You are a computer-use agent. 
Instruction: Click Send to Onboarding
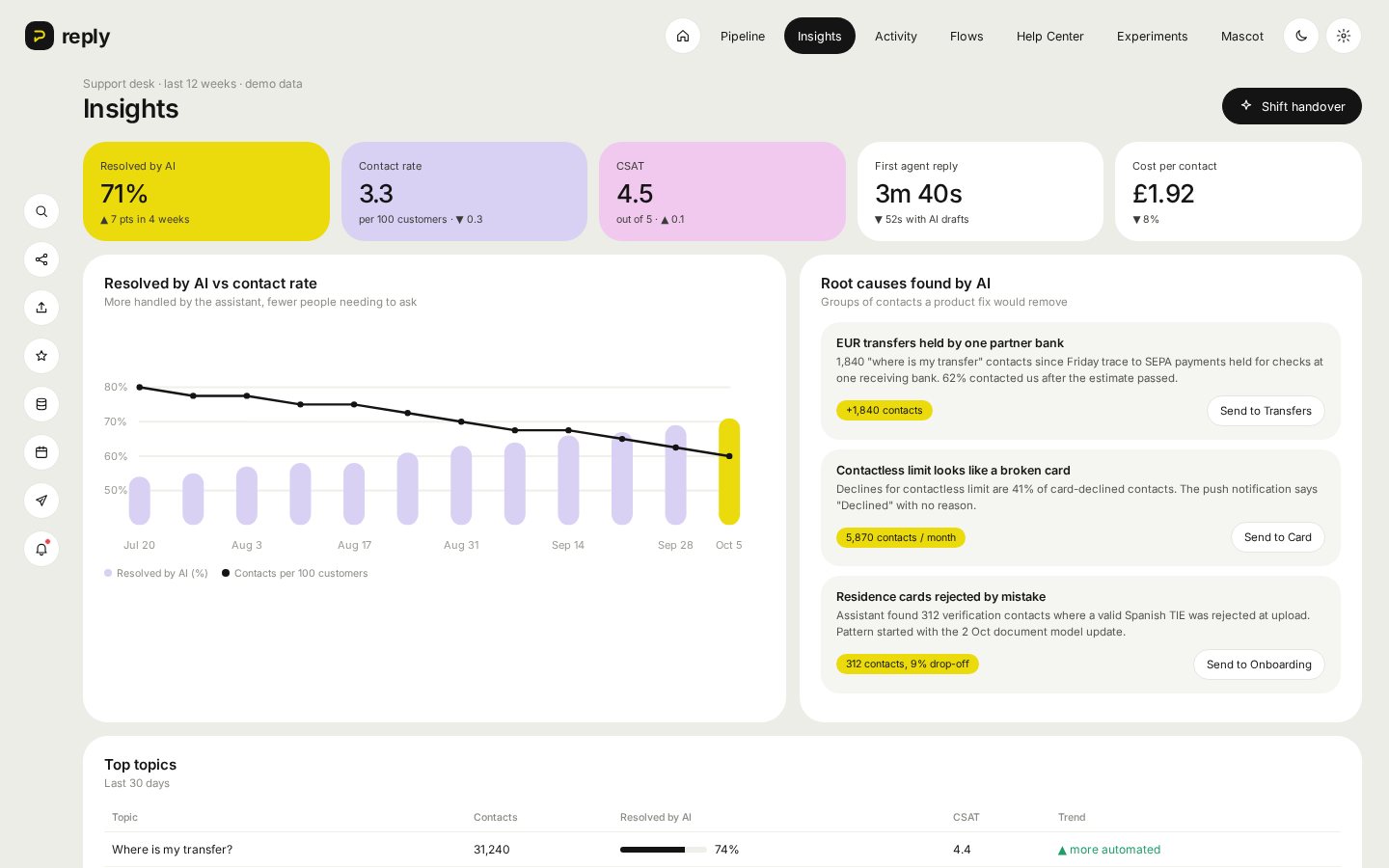point(1259,665)
